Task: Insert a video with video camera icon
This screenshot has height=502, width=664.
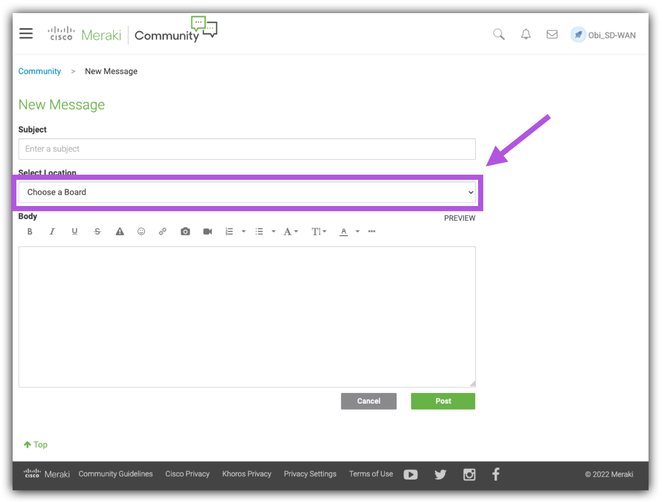Action: pos(208,232)
